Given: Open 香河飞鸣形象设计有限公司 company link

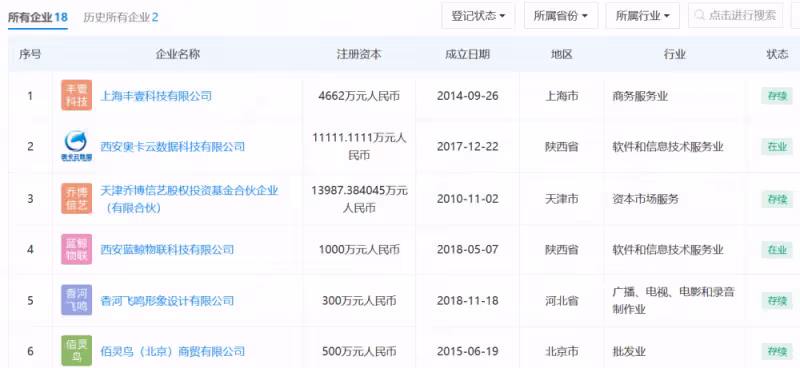Looking at the screenshot, I should point(167,301).
